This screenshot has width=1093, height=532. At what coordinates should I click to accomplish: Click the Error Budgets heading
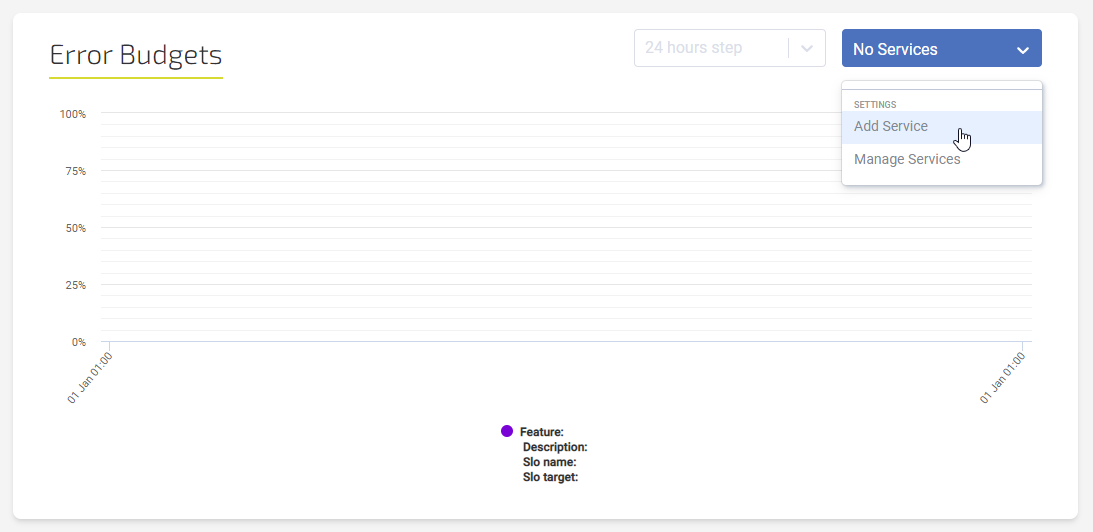point(136,54)
